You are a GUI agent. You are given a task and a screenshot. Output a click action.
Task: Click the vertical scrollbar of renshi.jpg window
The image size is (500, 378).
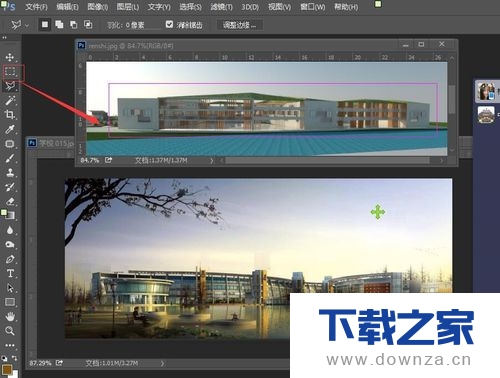coord(452,99)
